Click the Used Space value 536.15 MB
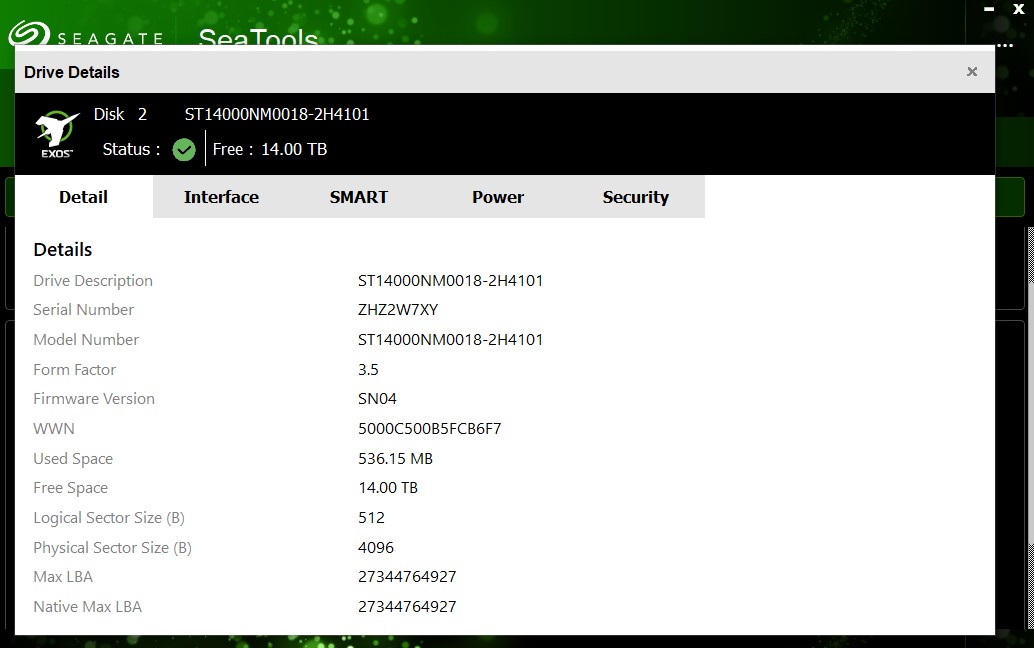Viewport: 1034px width, 648px height. (395, 459)
